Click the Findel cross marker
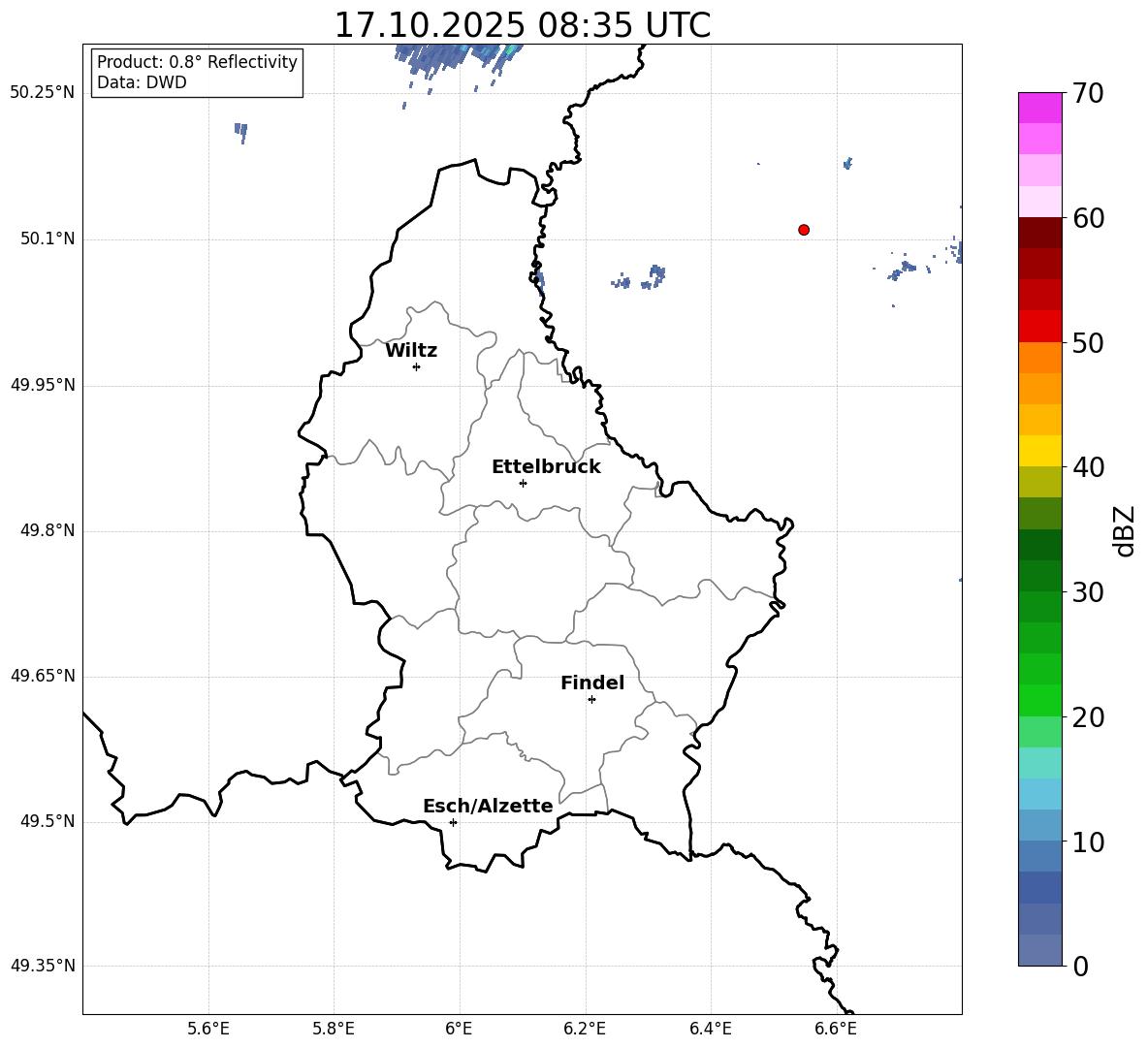 (x=591, y=700)
